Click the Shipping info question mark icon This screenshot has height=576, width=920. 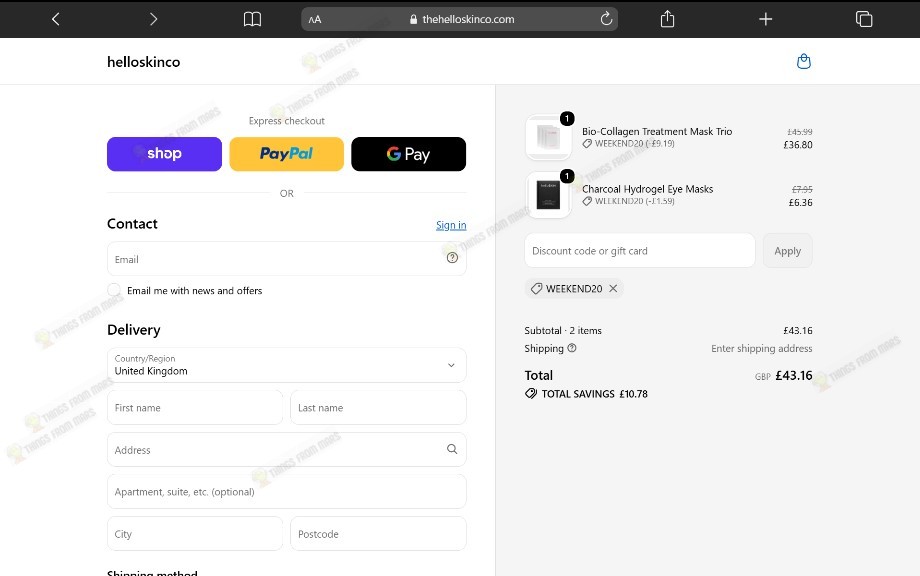coord(572,348)
